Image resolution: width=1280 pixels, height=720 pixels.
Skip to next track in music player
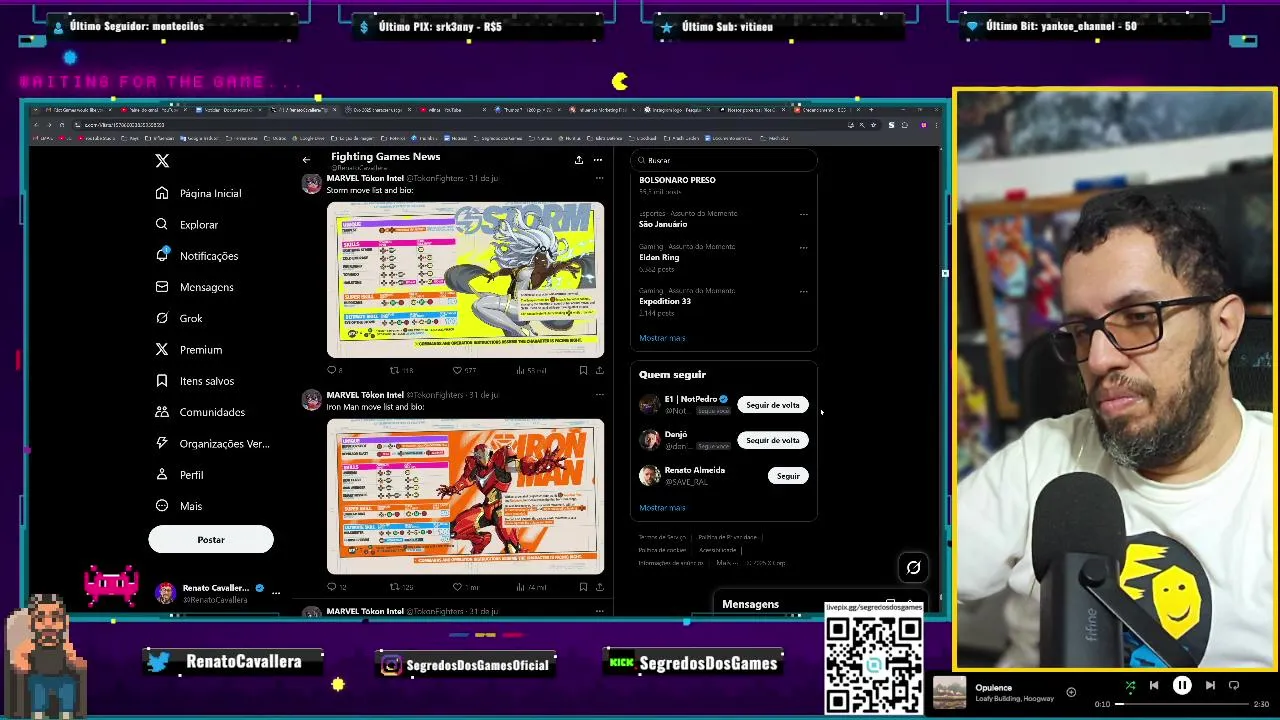coord(1210,686)
